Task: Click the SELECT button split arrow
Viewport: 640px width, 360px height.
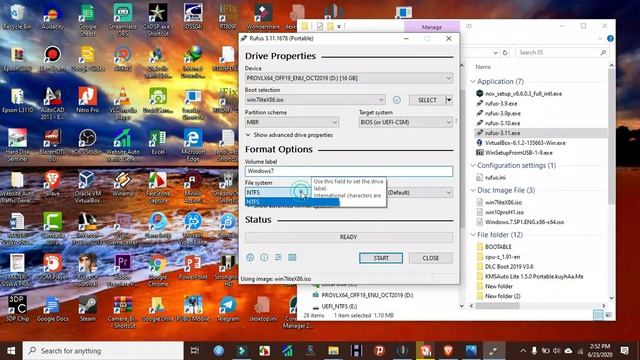Action: click(449, 100)
